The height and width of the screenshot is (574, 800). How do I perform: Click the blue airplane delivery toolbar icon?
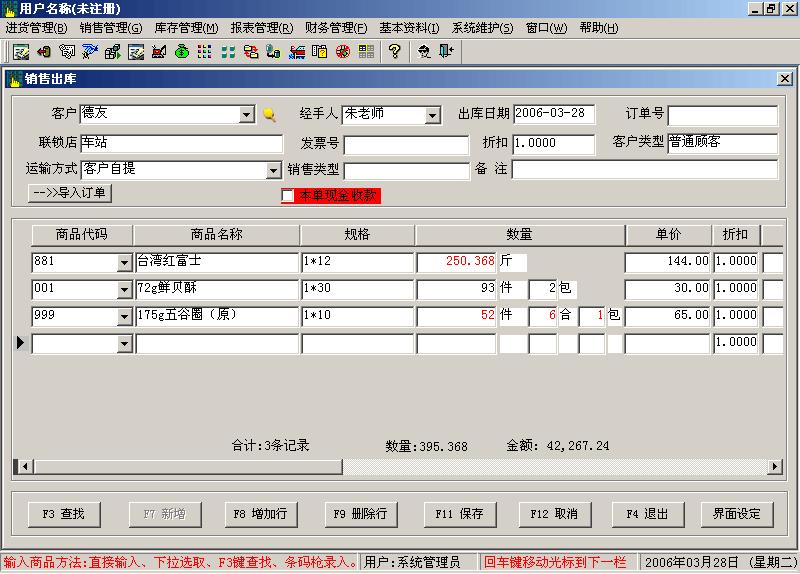tap(90, 52)
